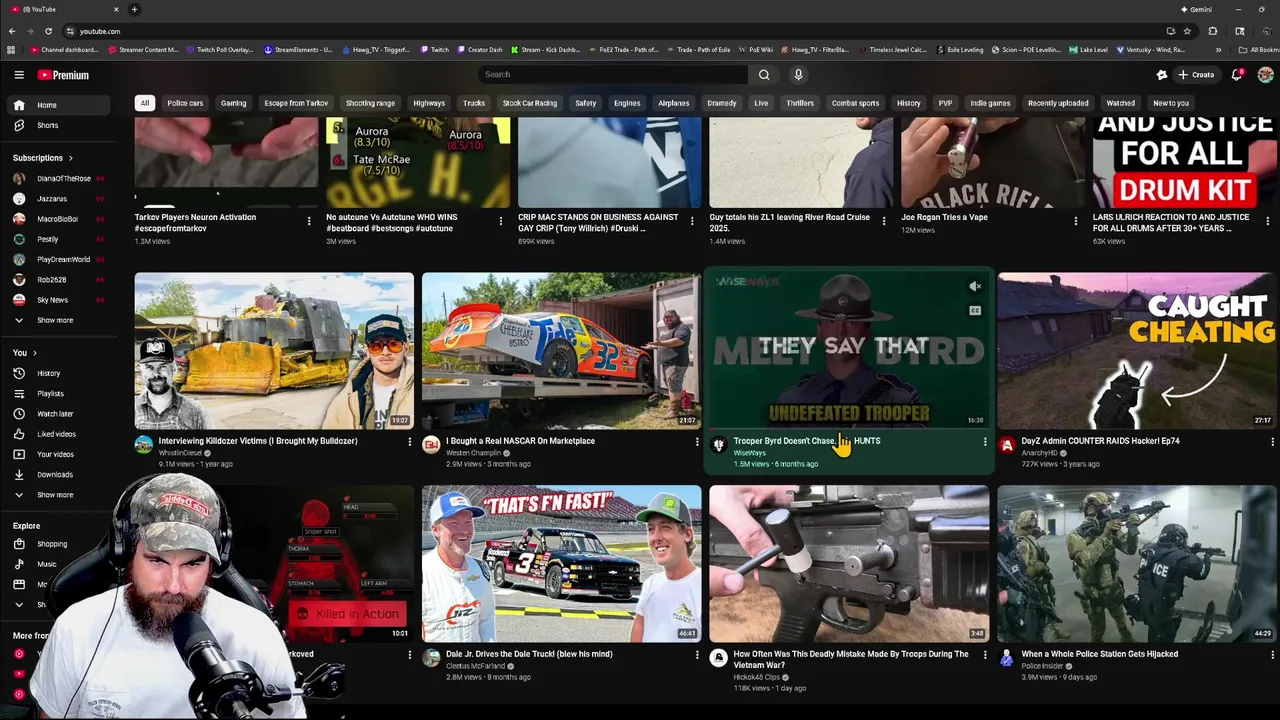1280x720 pixels.
Task: Select the Indie games chip
Action: coord(990,103)
